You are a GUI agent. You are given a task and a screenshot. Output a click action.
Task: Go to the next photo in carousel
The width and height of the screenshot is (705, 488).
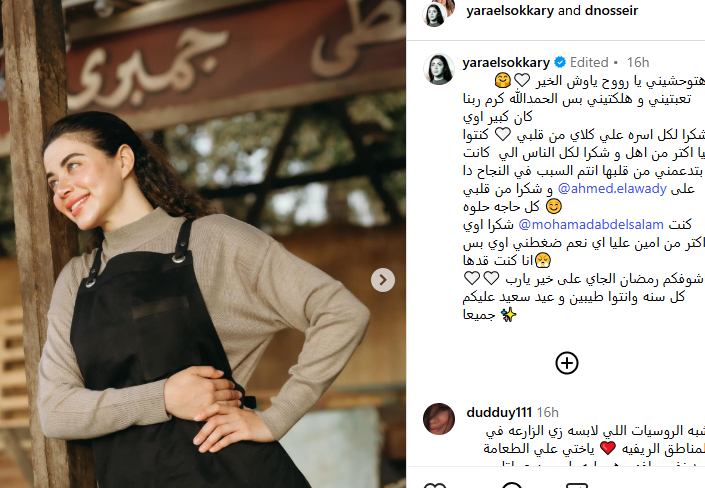383,280
